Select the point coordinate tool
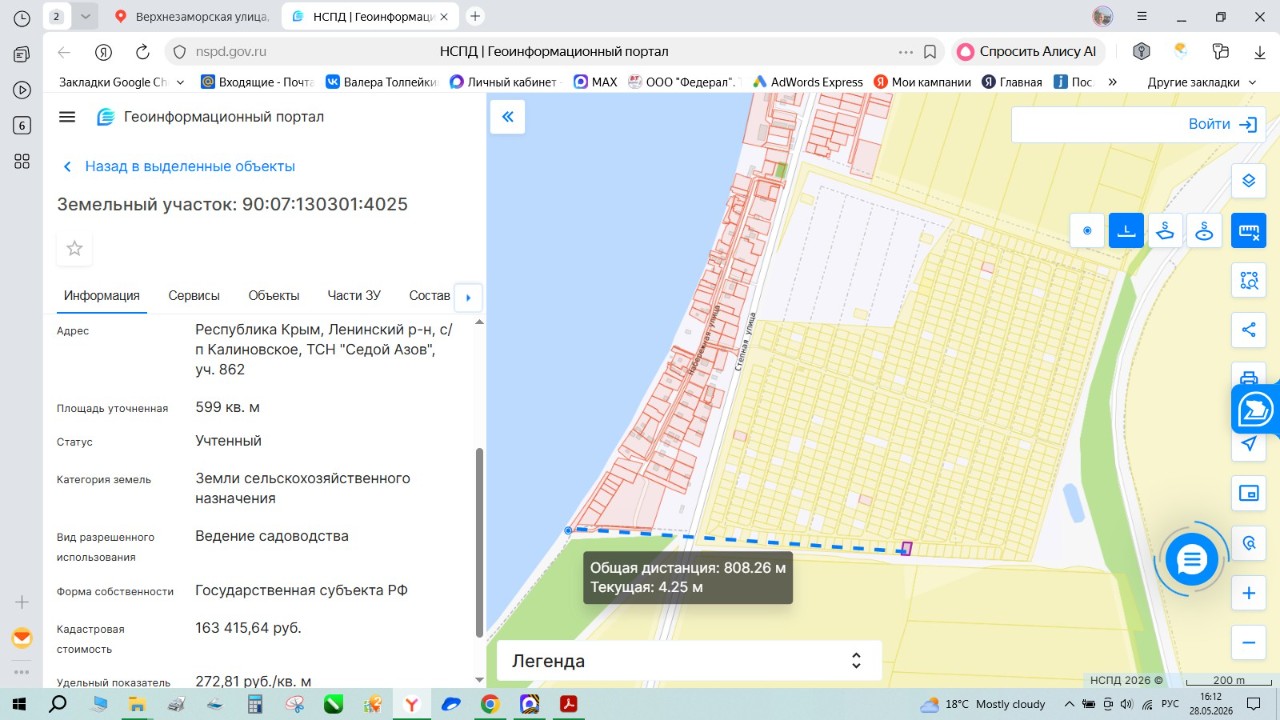The image size is (1280, 720). [x=1087, y=231]
